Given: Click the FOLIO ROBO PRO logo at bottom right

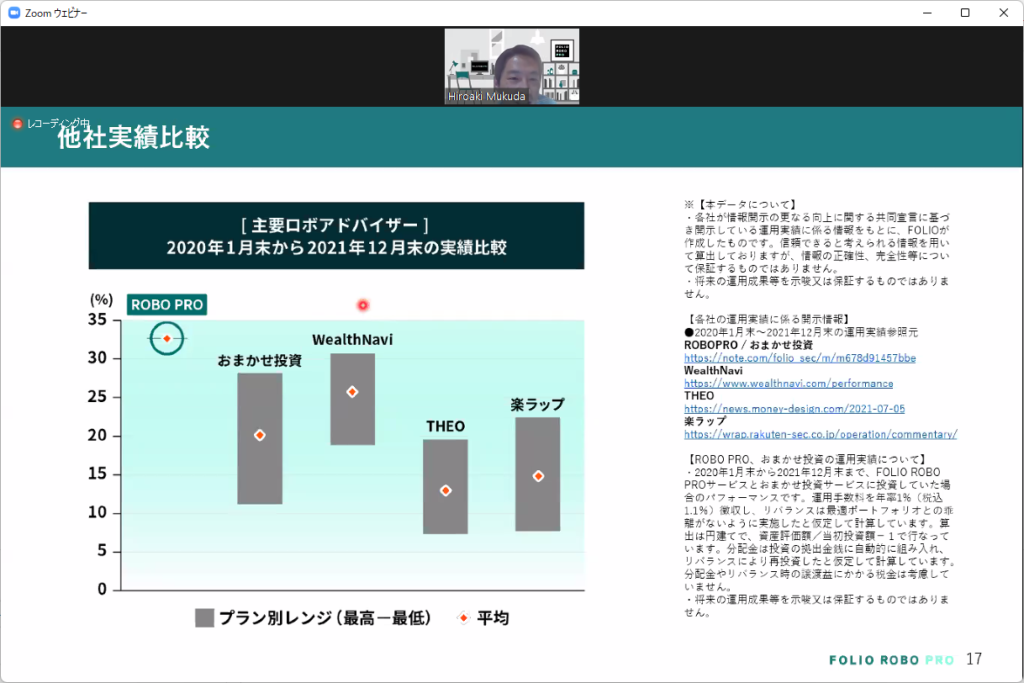Looking at the screenshot, I should pos(889,660).
